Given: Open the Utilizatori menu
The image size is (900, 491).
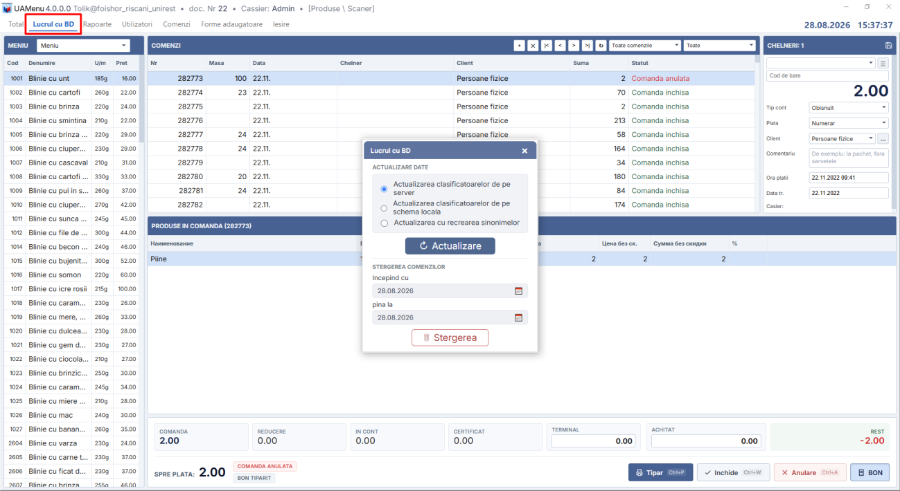Looking at the screenshot, I should coord(137,24).
